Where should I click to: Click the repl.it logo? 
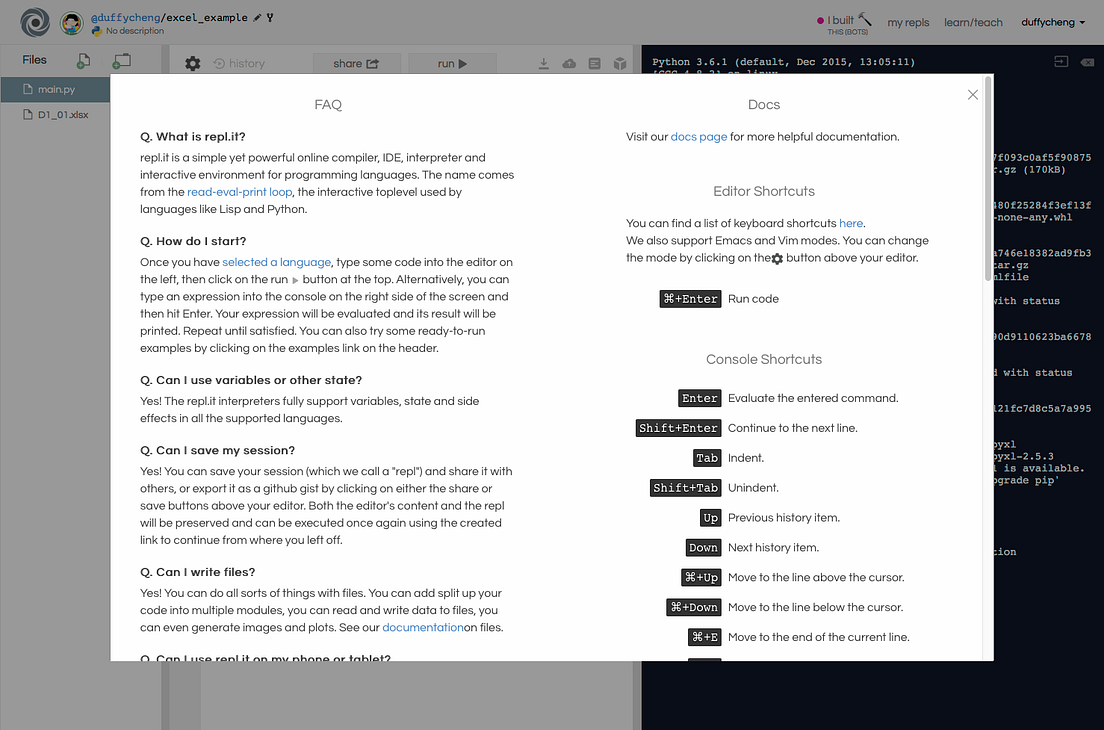coord(34,21)
